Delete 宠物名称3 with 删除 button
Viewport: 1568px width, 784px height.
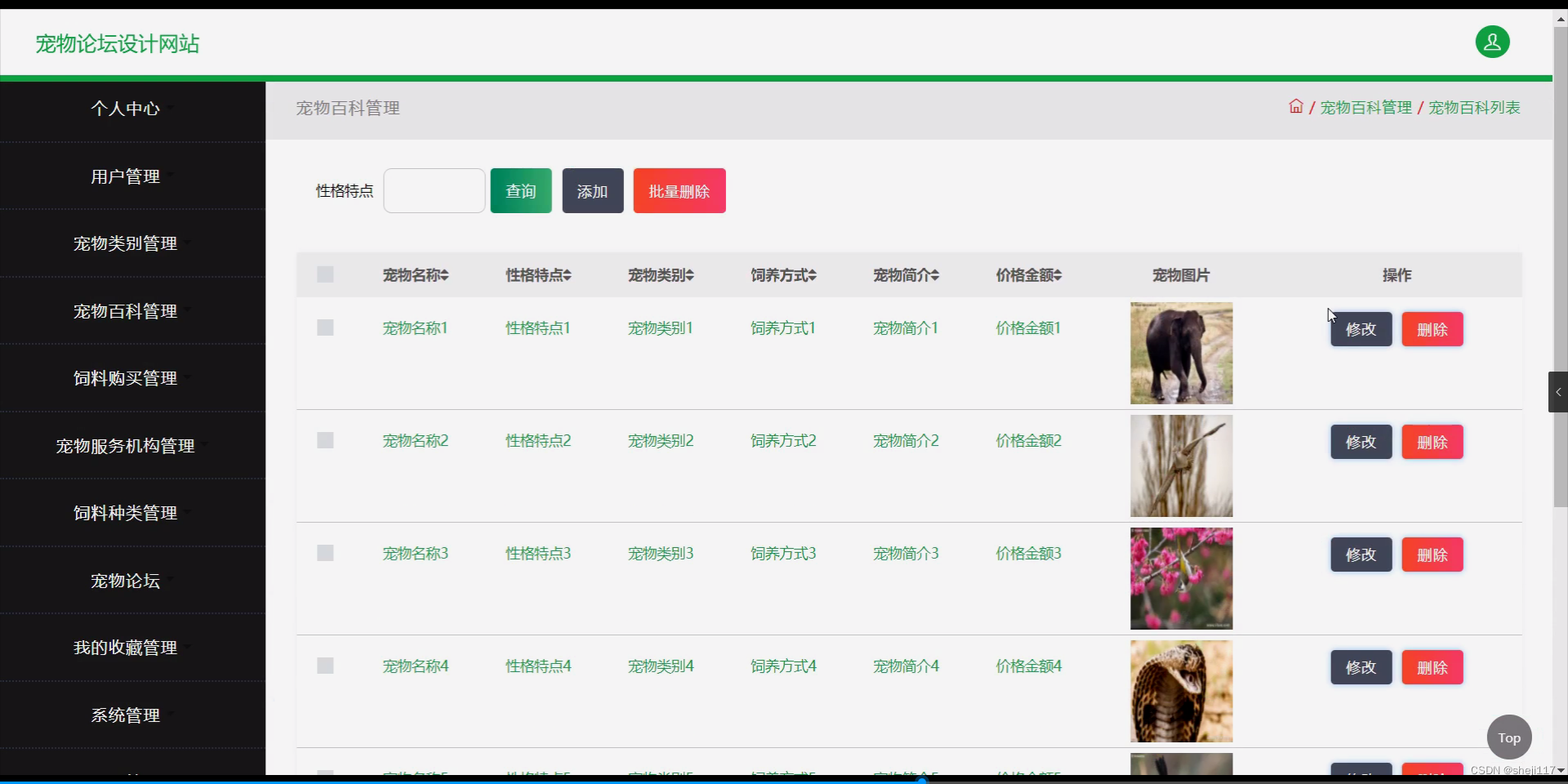tap(1432, 555)
